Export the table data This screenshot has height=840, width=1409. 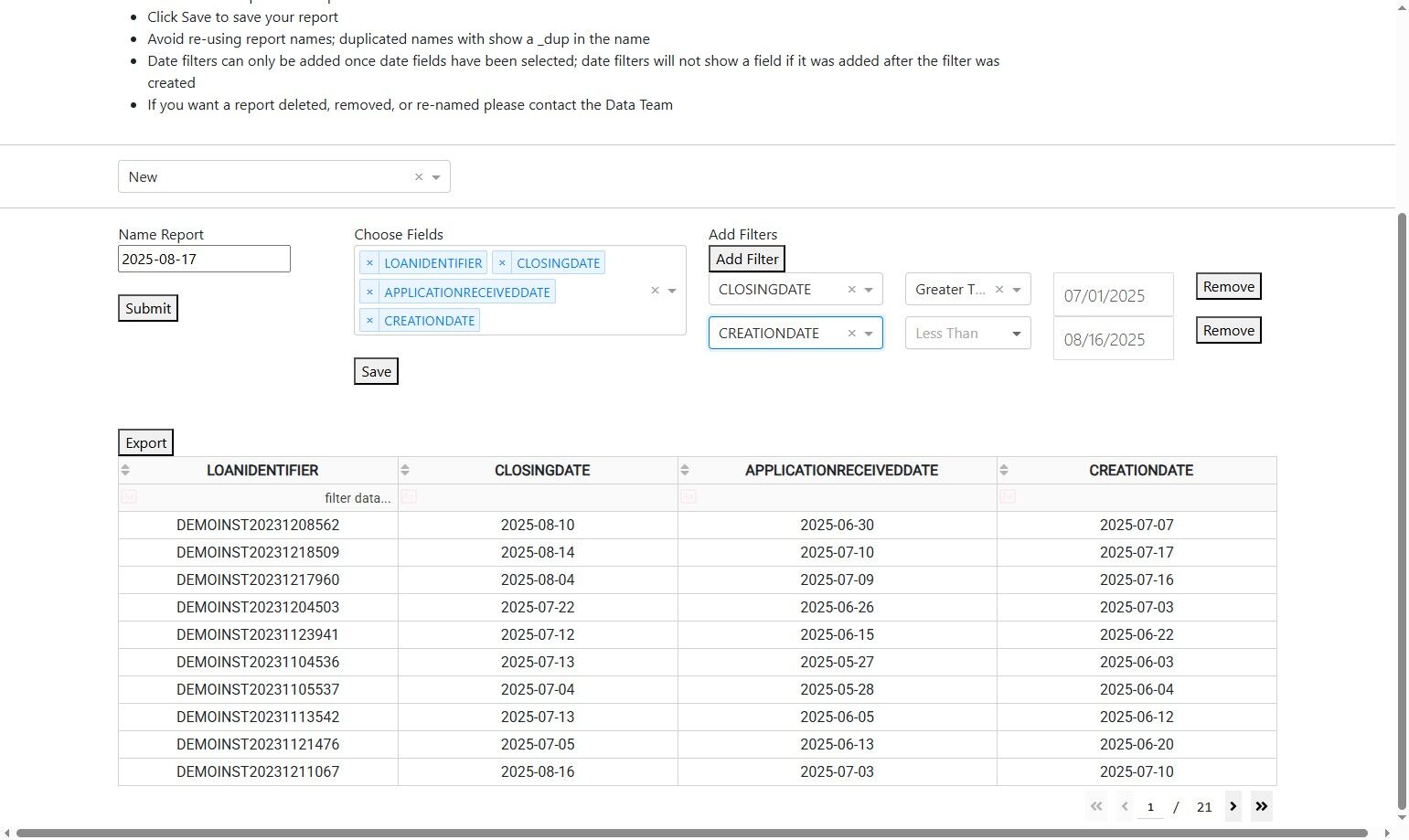pyautogui.click(x=146, y=442)
